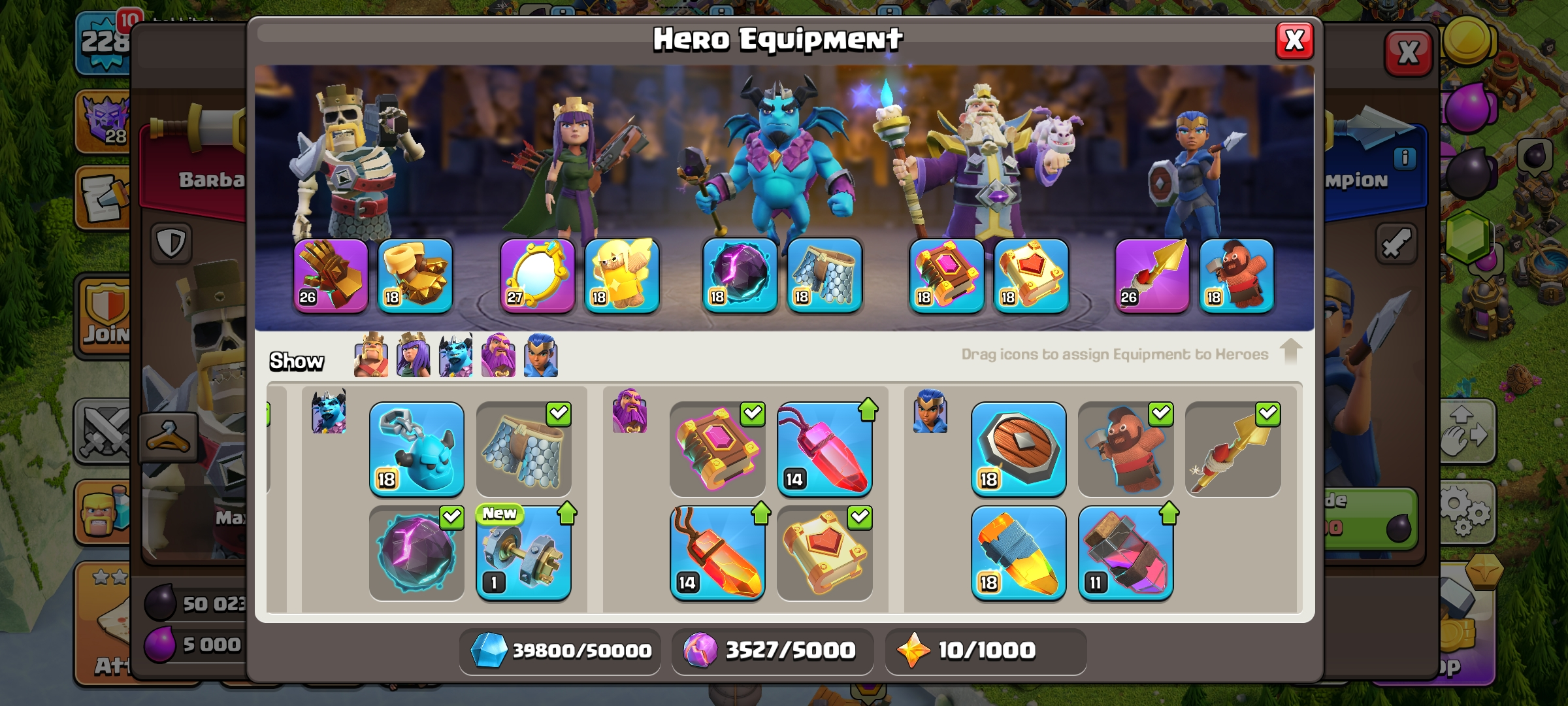Toggle the equipped dark orb item
This screenshot has width=1568, height=706.
(417, 553)
